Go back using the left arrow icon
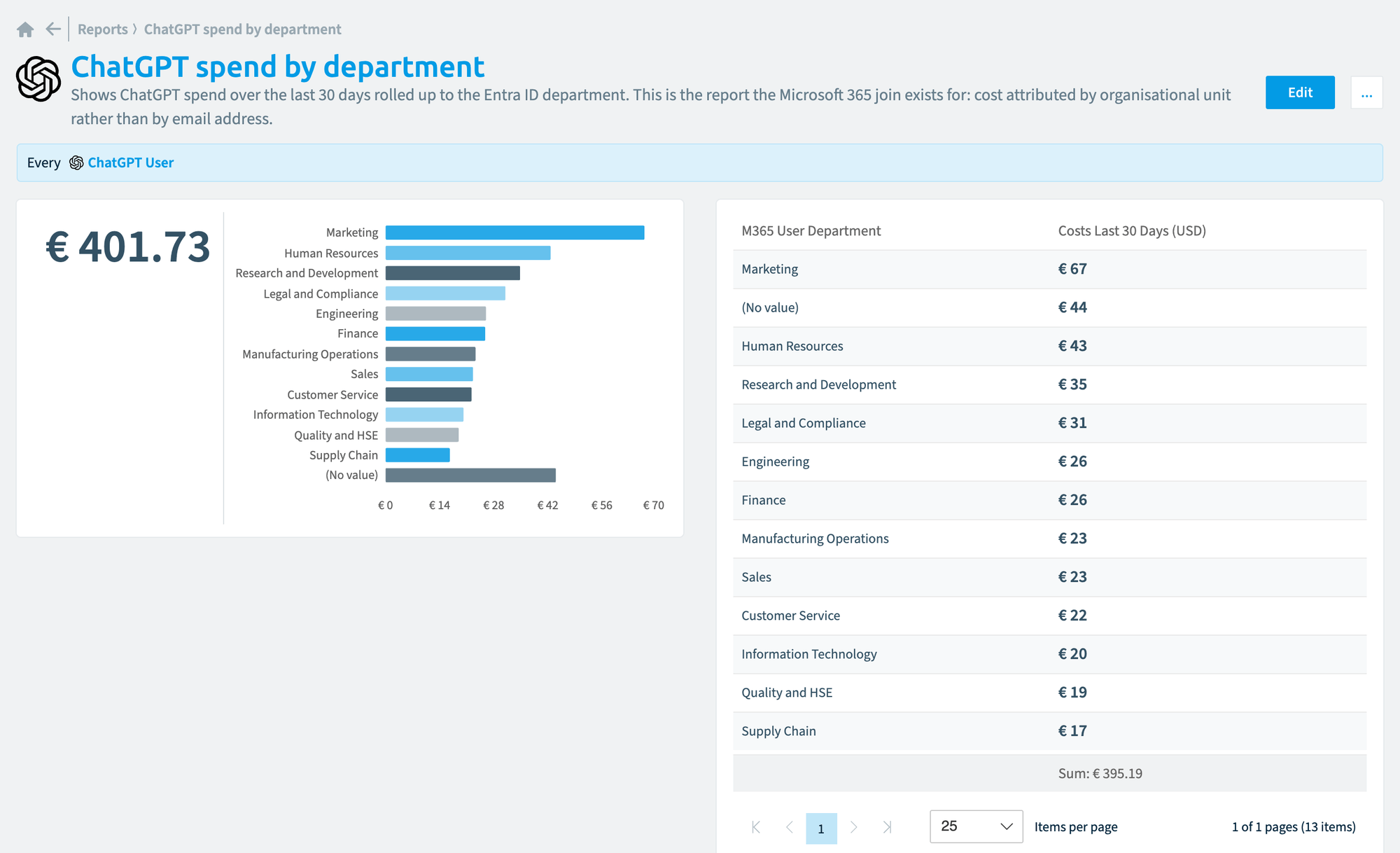1400x853 pixels. point(53,29)
